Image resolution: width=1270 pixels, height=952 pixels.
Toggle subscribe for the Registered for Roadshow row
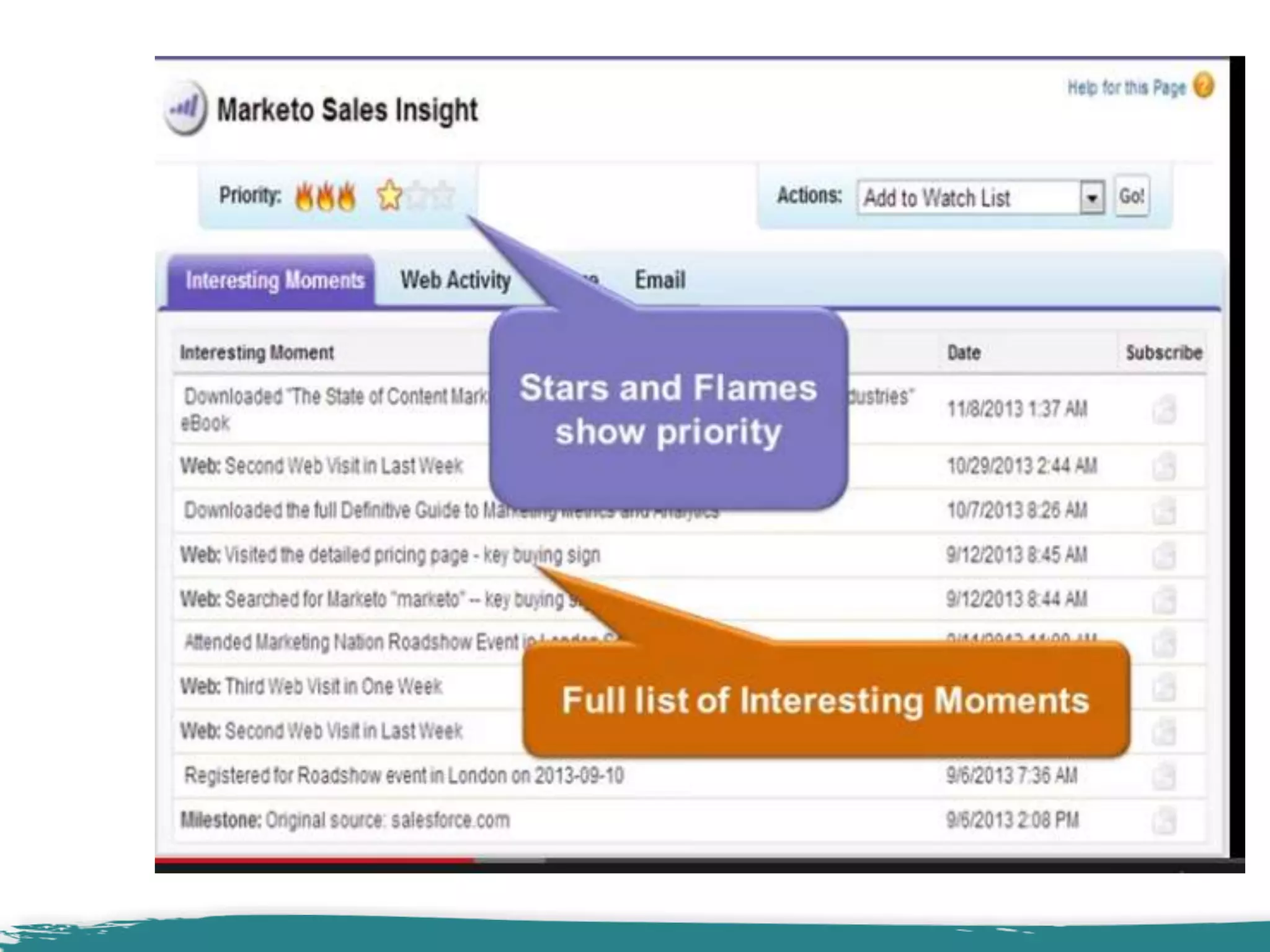pyautogui.click(x=1164, y=776)
